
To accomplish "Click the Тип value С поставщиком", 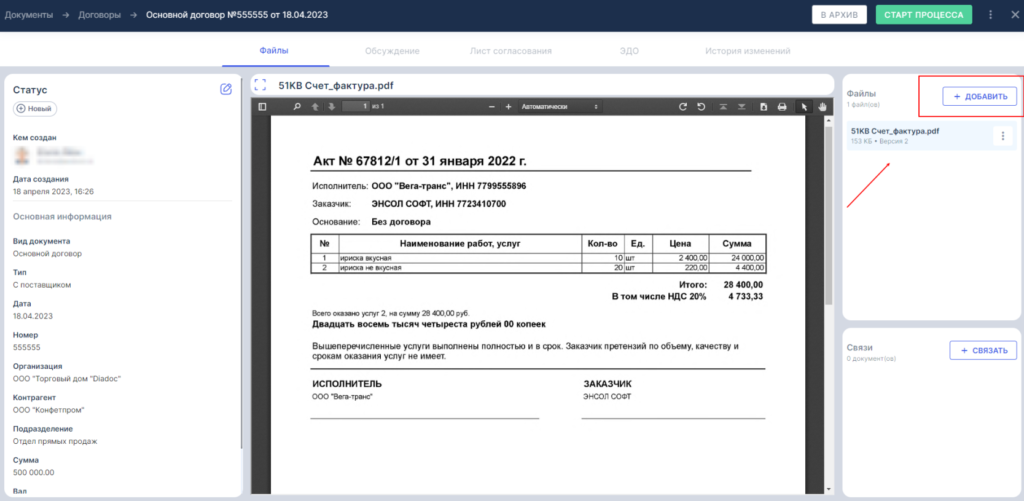I will click(x=42, y=285).
